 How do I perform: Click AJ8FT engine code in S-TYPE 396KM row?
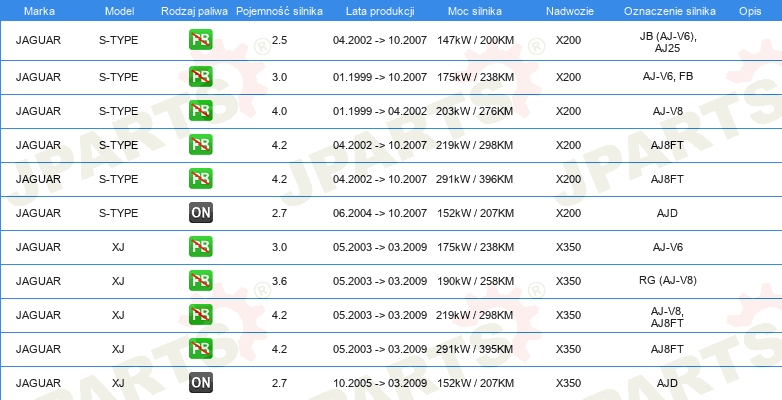667,179
